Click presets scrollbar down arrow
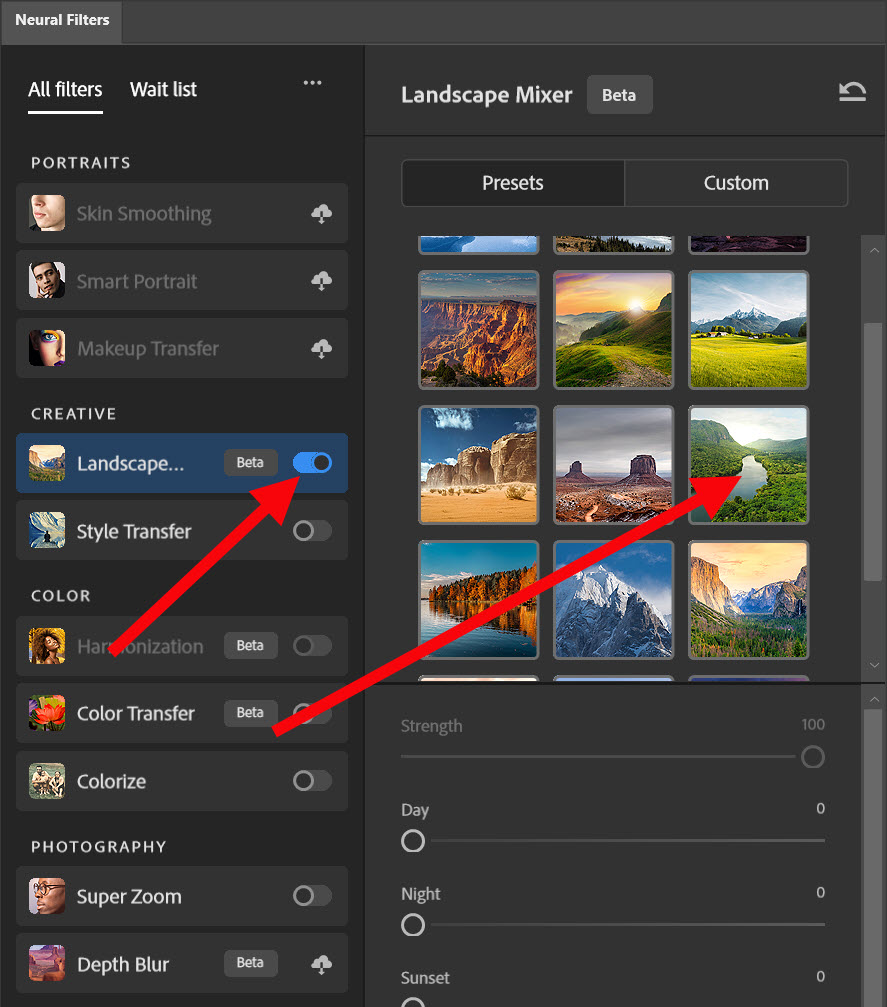Image resolution: width=887 pixels, height=1007 pixels. [x=874, y=665]
